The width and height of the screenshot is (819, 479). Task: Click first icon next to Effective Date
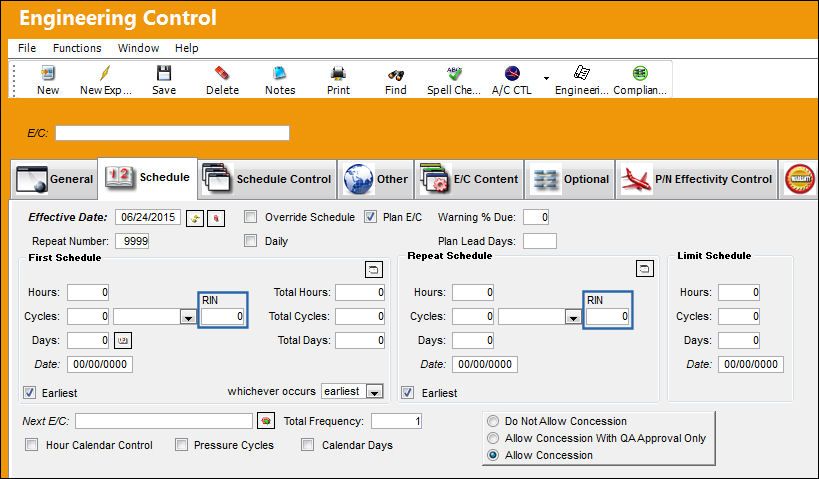(195, 218)
